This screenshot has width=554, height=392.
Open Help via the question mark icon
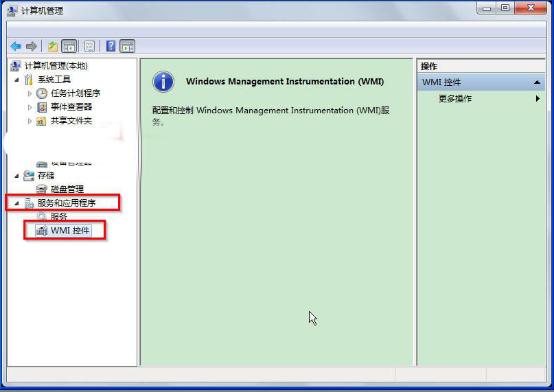click(111, 46)
